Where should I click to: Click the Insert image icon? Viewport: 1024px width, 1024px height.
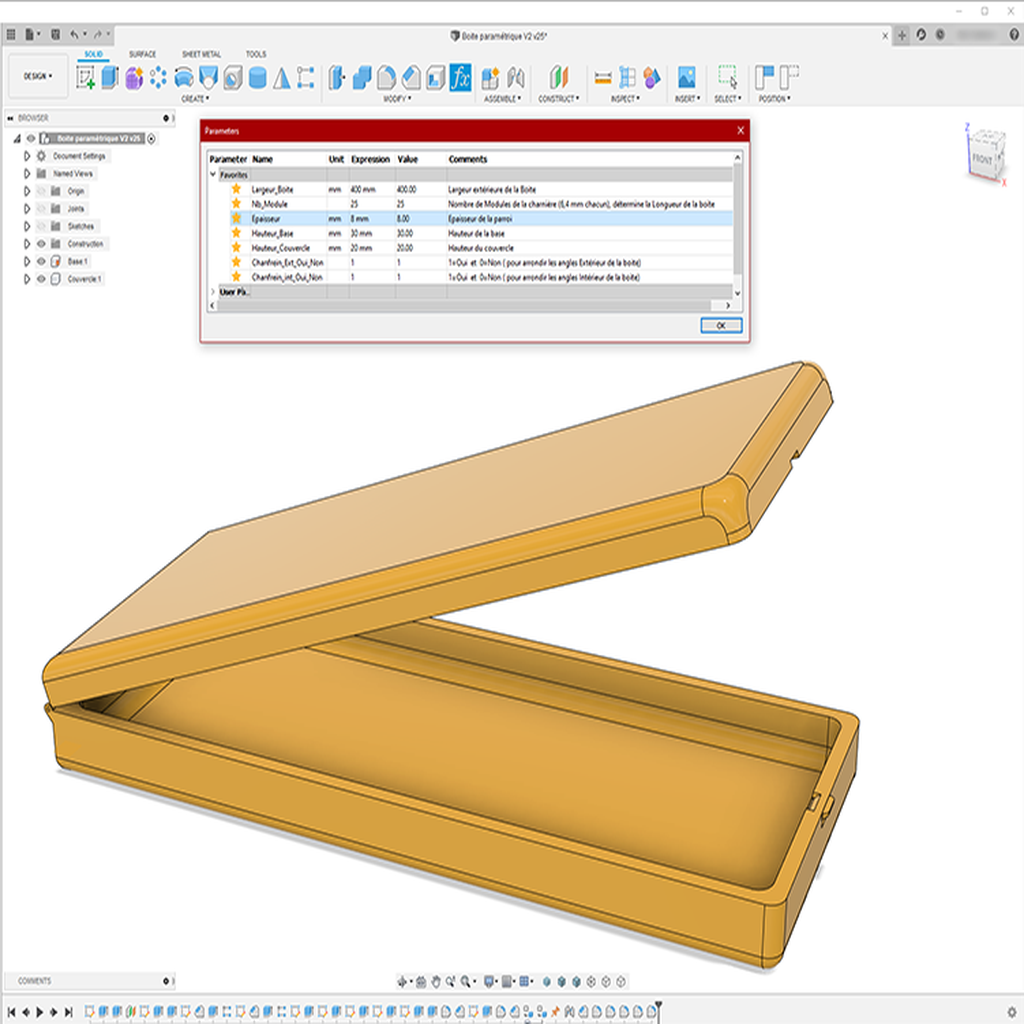(686, 78)
